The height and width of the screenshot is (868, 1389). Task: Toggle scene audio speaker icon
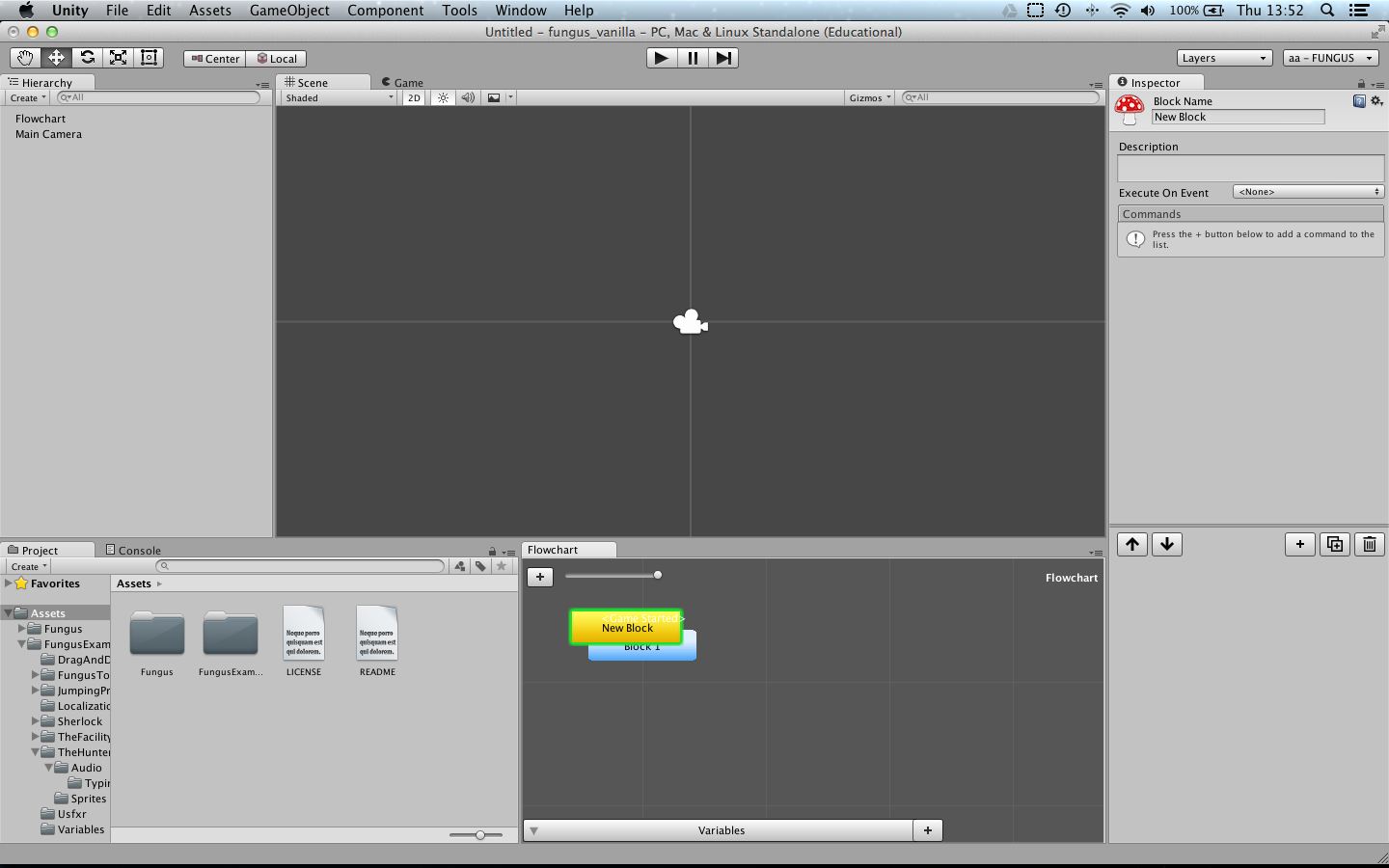468,97
